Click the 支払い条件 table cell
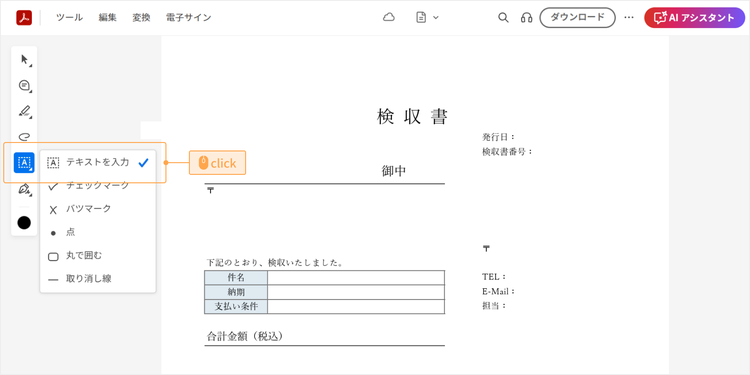The image size is (750, 375). [x=236, y=307]
